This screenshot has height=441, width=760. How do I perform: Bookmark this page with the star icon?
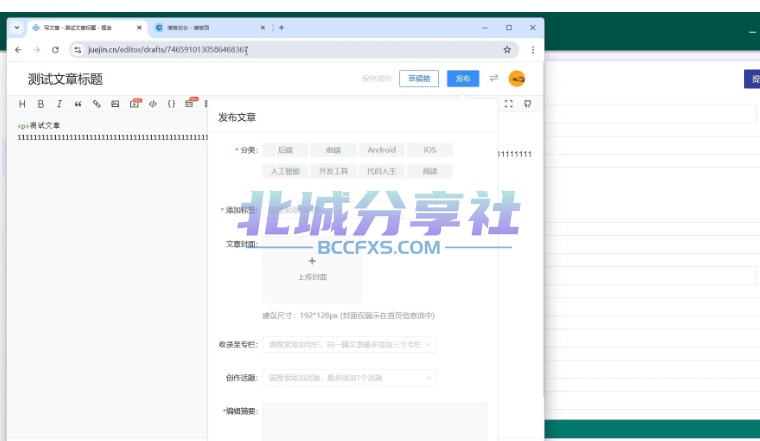point(507,49)
